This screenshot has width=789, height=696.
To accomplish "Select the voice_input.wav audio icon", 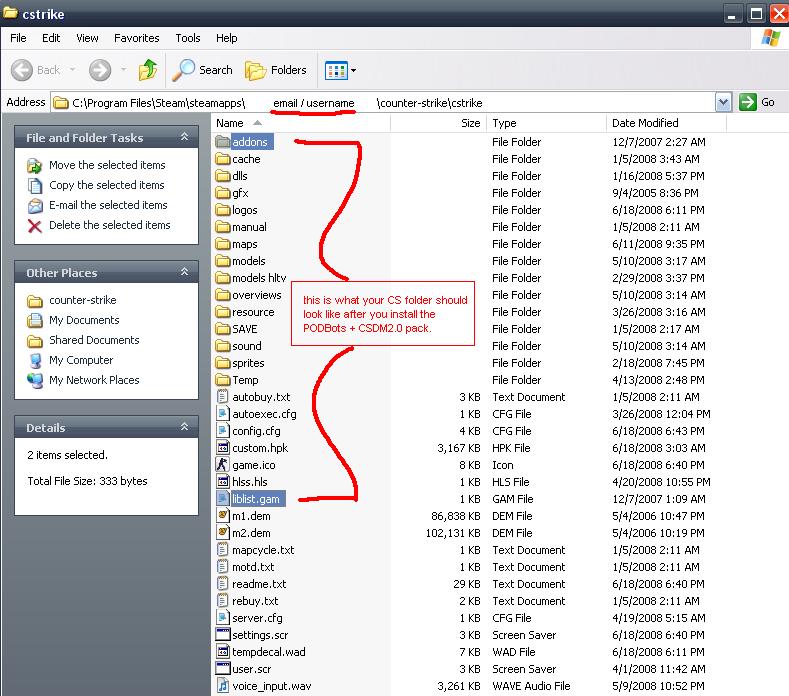I will tap(222, 686).
